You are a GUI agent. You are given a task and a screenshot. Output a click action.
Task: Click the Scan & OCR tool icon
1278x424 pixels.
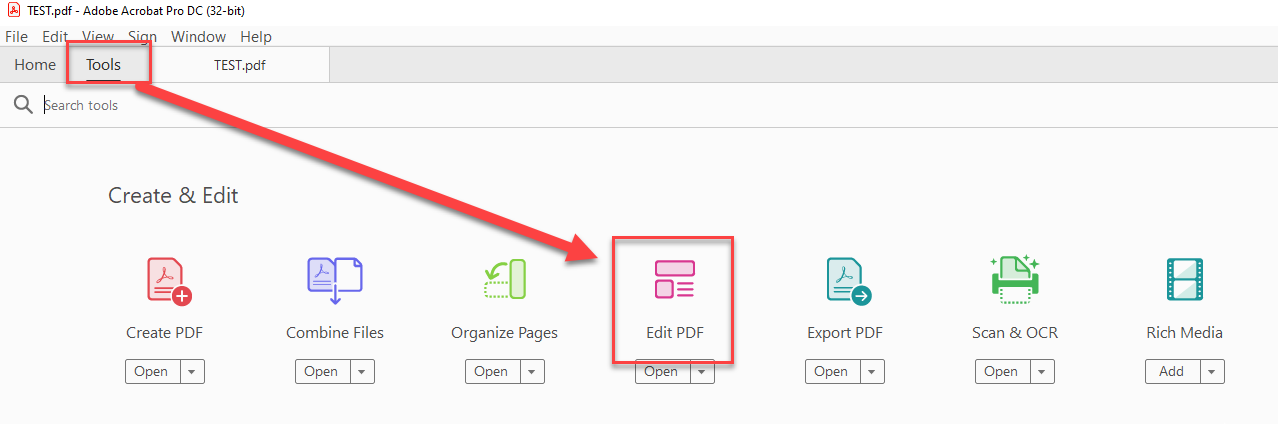tap(1015, 280)
